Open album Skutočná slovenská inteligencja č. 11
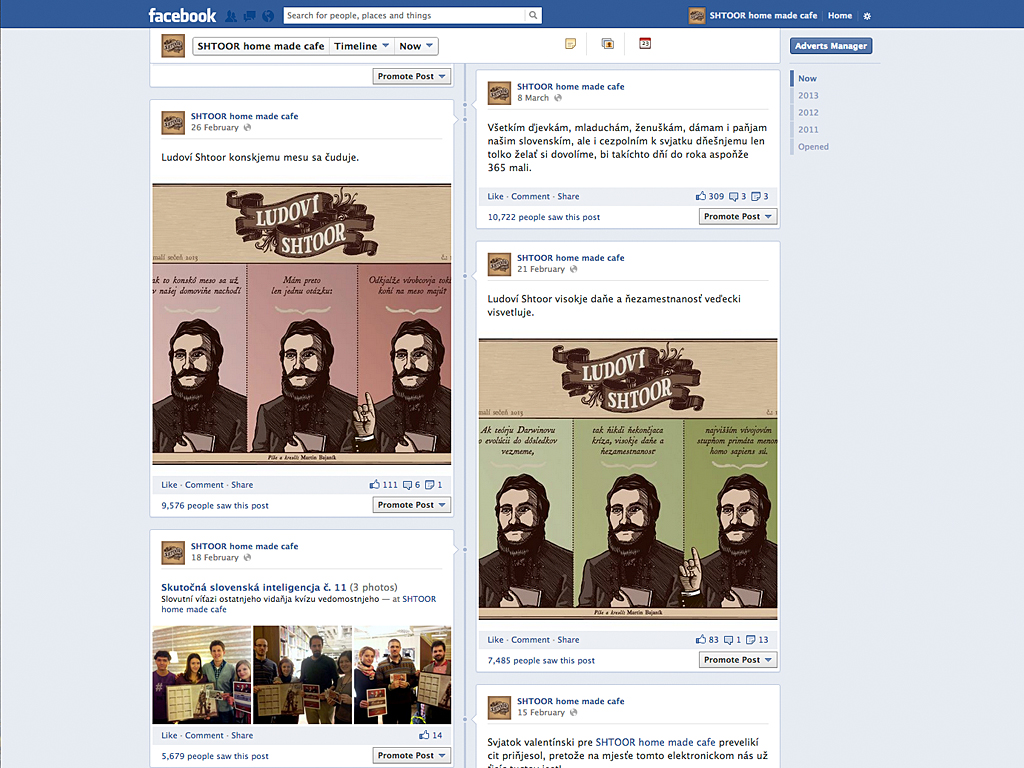This screenshot has height=768, width=1024. coord(253,587)
